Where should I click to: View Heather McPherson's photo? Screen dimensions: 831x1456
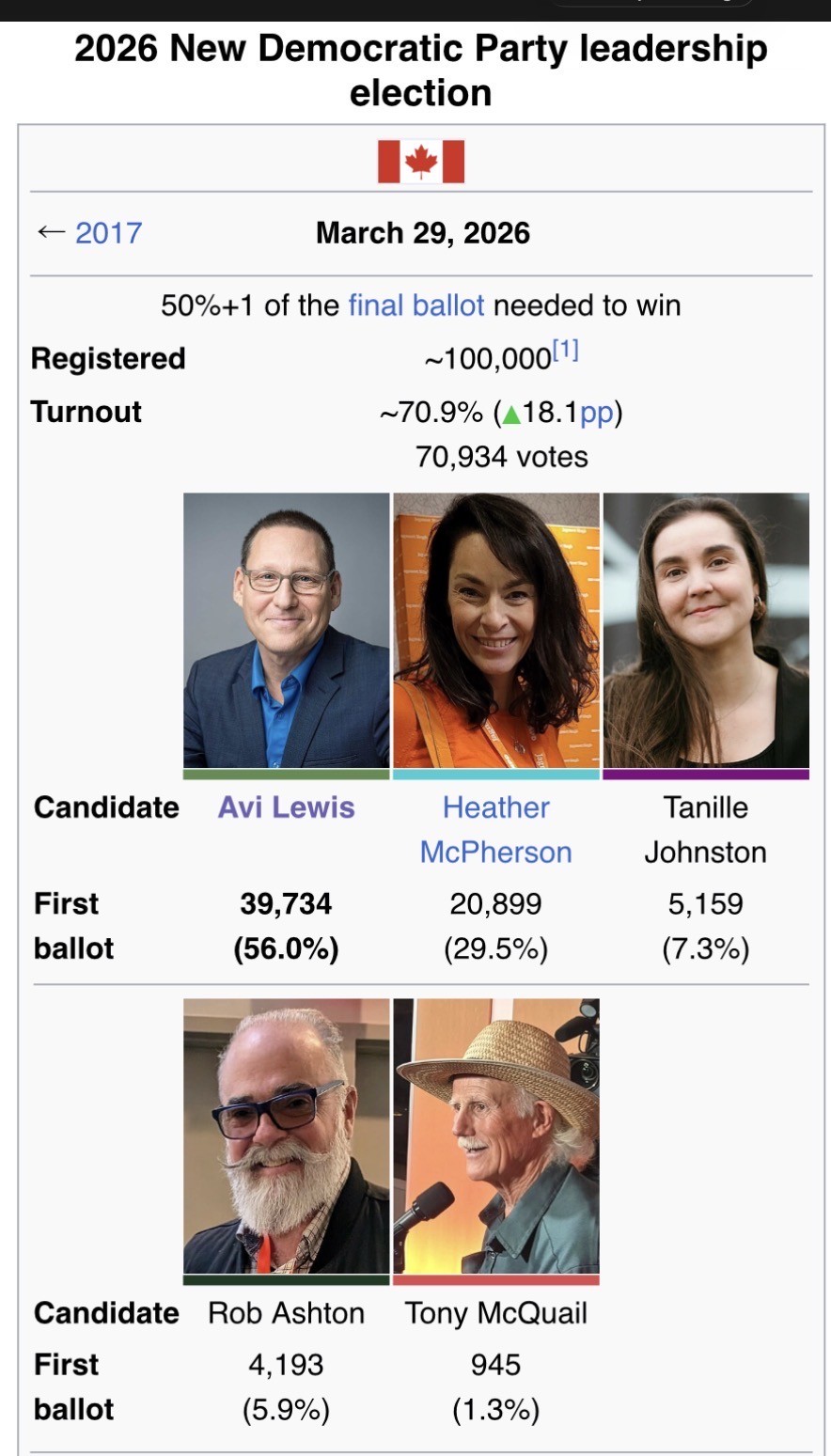(x=495, y=630)
